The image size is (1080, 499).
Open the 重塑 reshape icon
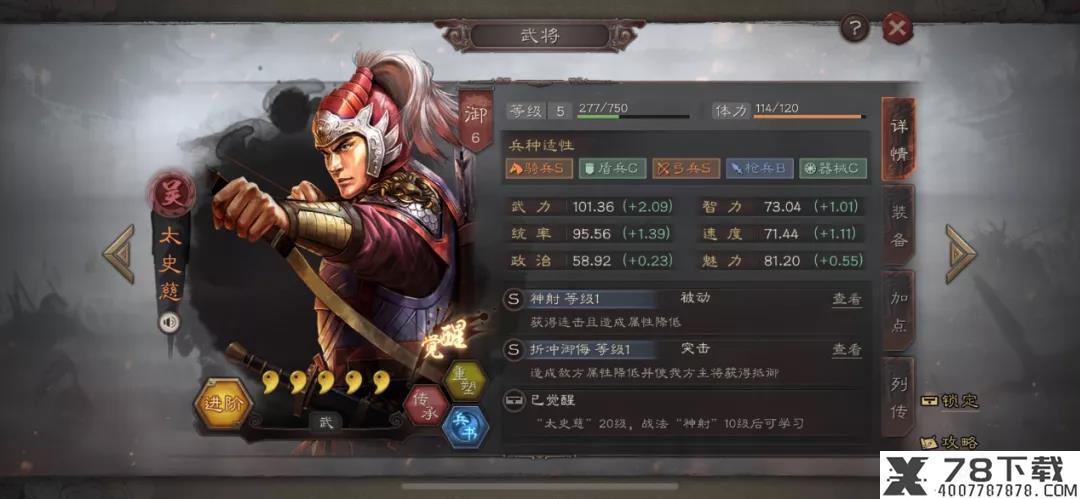coord(464,380)
